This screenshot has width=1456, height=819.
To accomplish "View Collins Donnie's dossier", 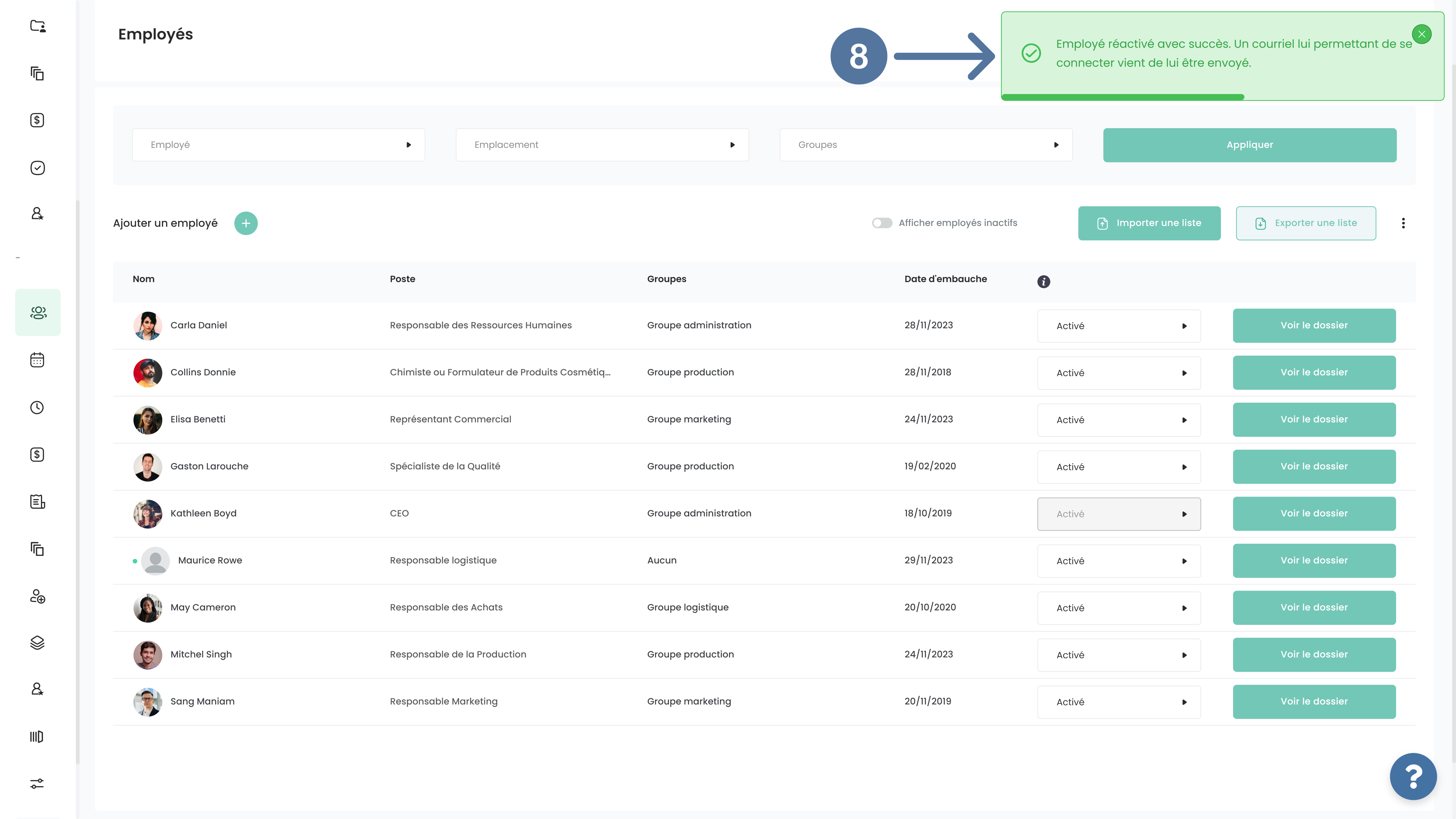I will (1314, 372).
